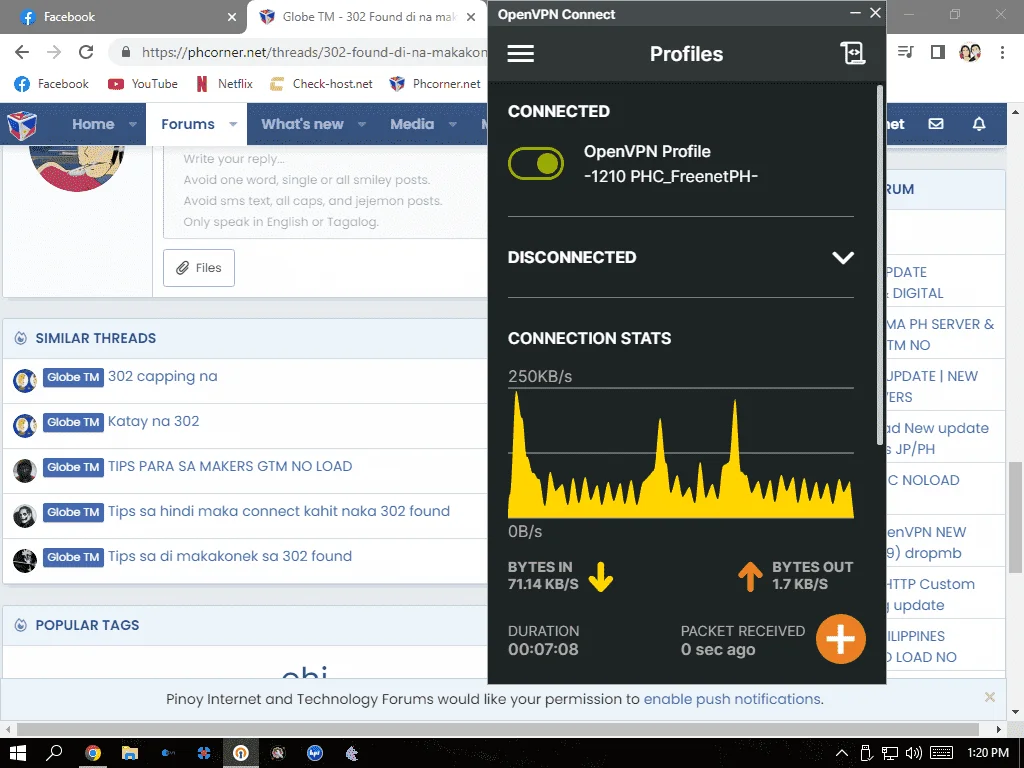Reload the page in Chrome

point(86,52)
